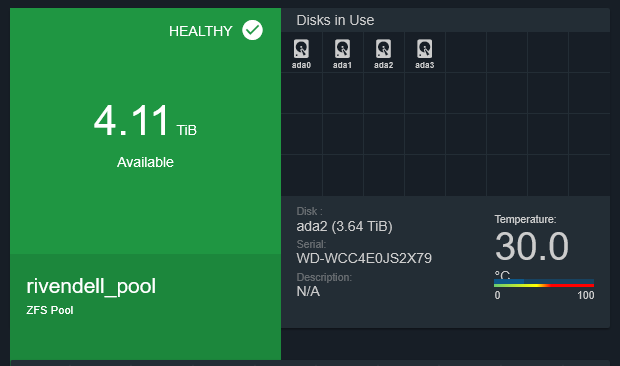This screenshot has height=366, width=620.
Task: Click the ZFS Pool subtitle
Action: click(50, 310)
